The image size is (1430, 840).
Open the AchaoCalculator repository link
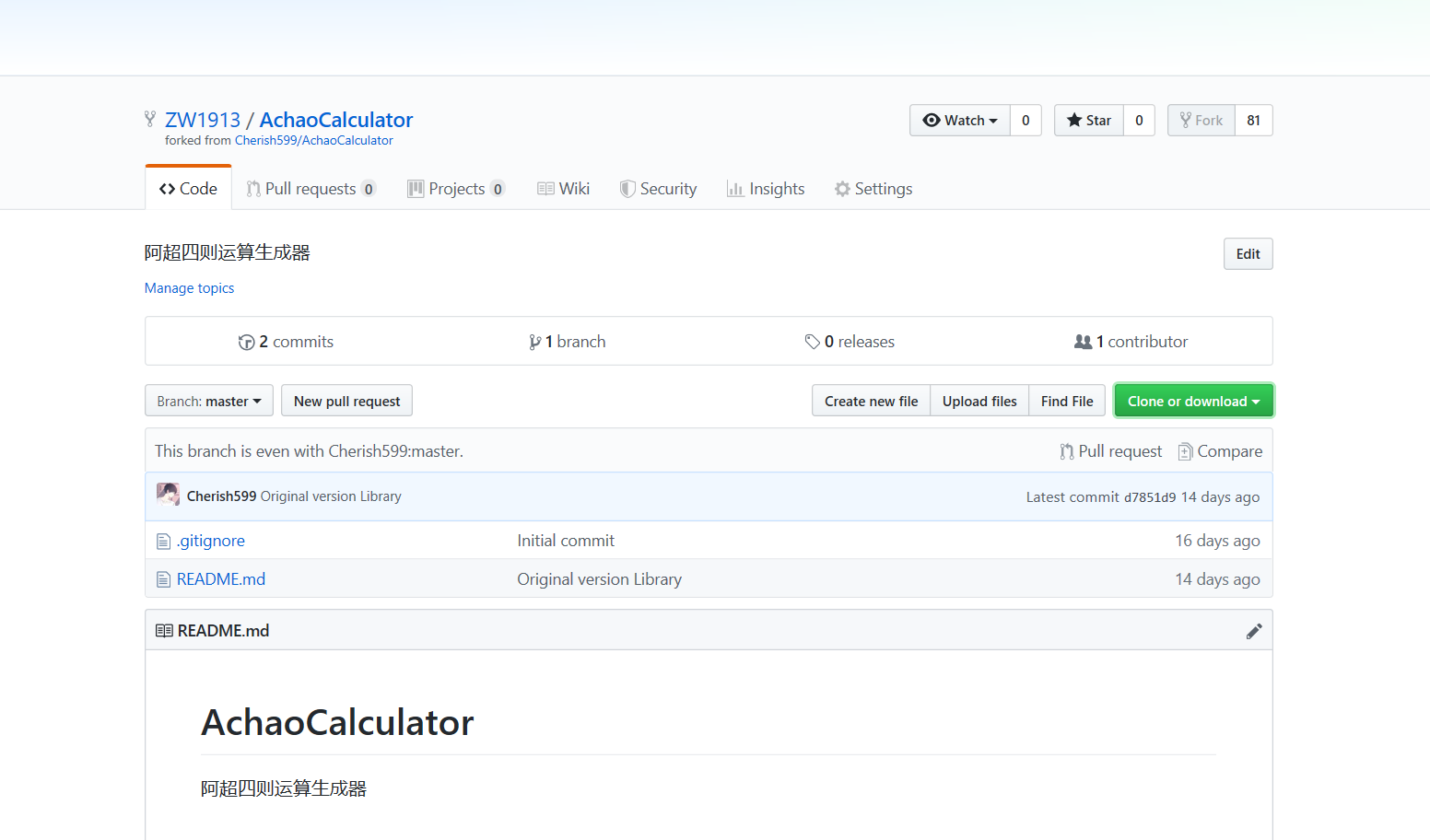click(x=336, y=120)
